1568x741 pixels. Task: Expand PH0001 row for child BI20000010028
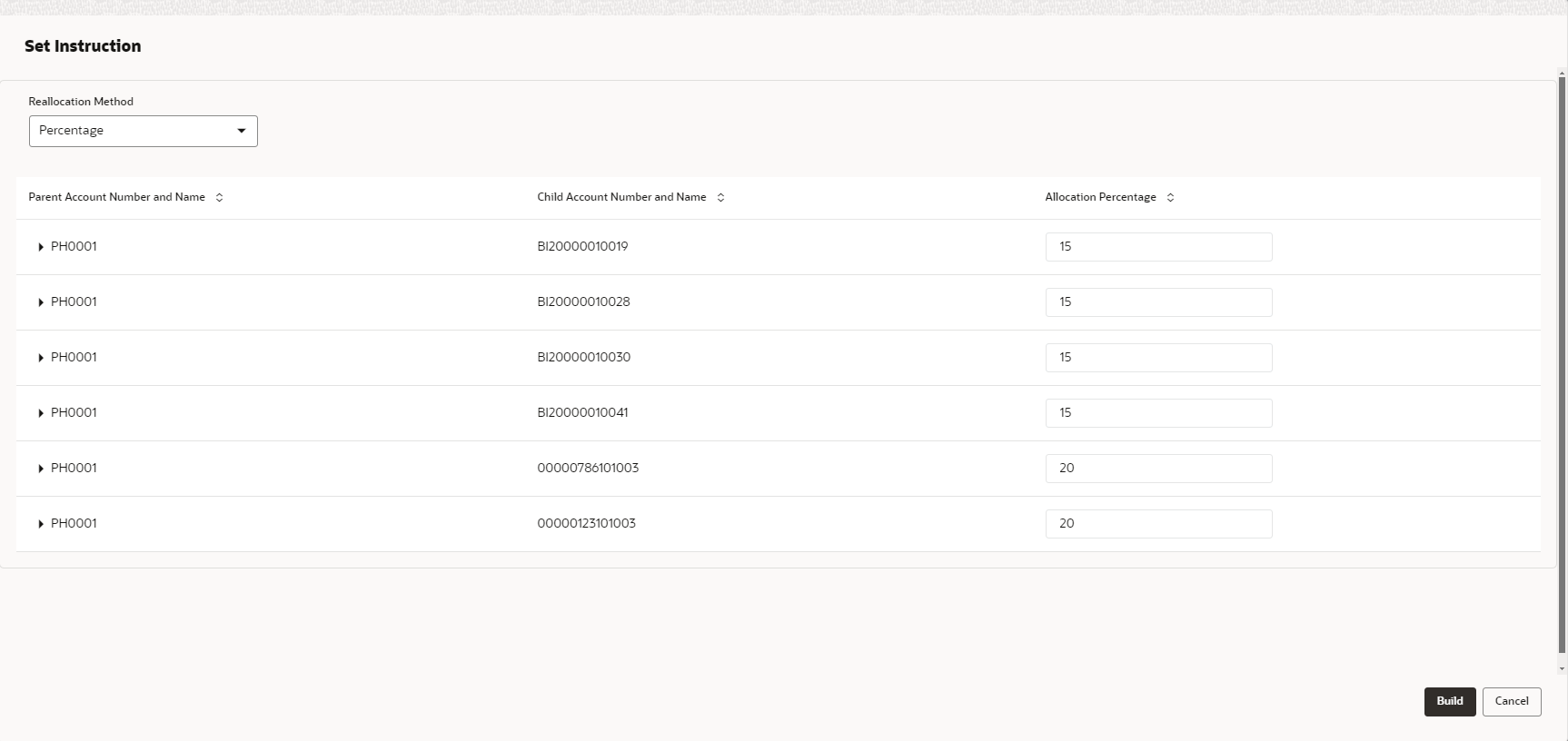41,302
